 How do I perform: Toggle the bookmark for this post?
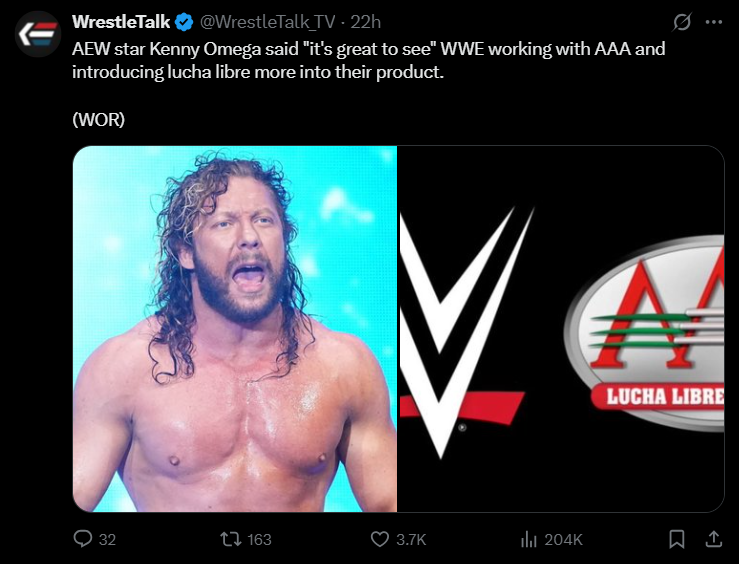[x=677, y=539]
